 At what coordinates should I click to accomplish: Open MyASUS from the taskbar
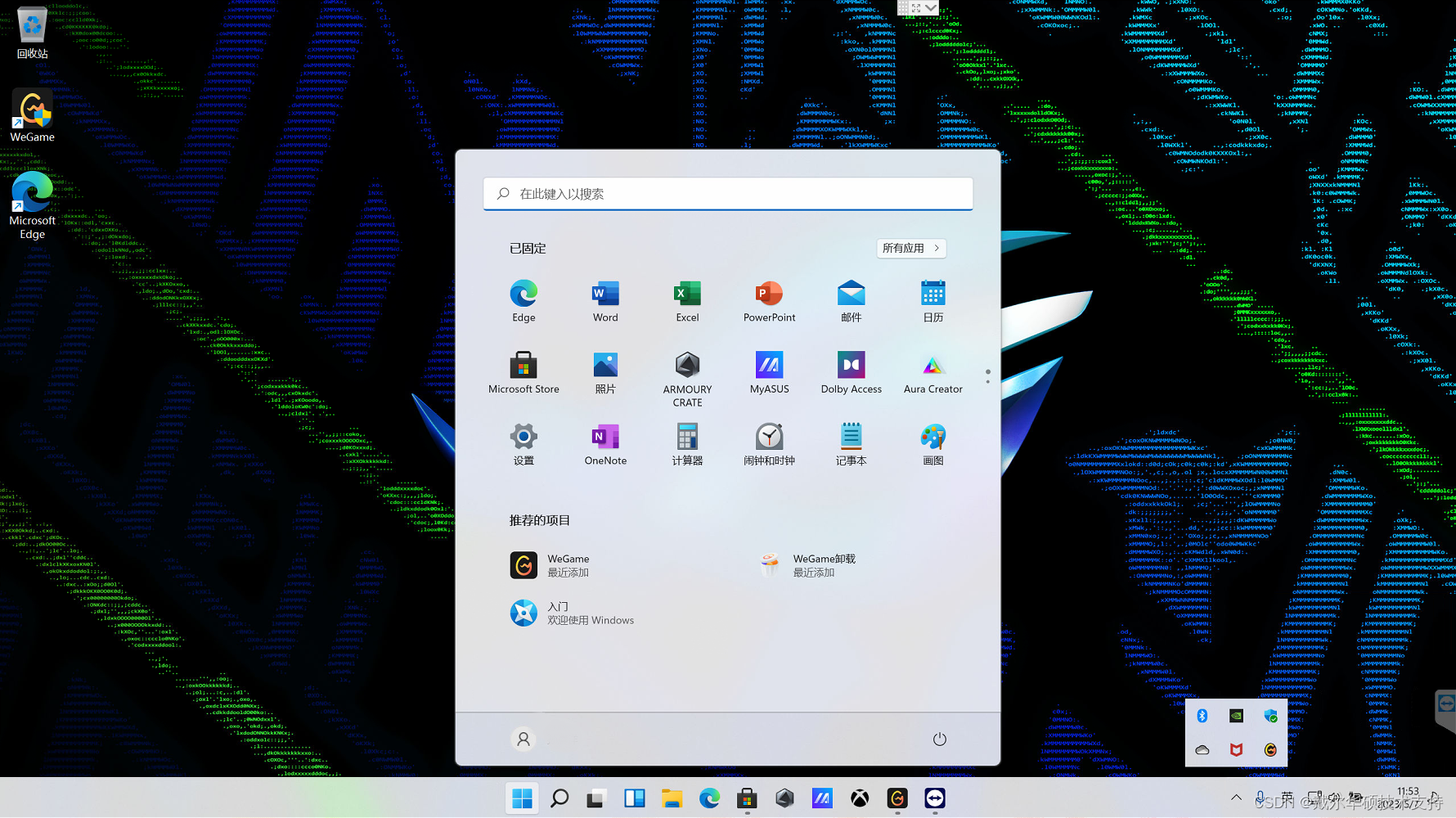pos(822,798)
